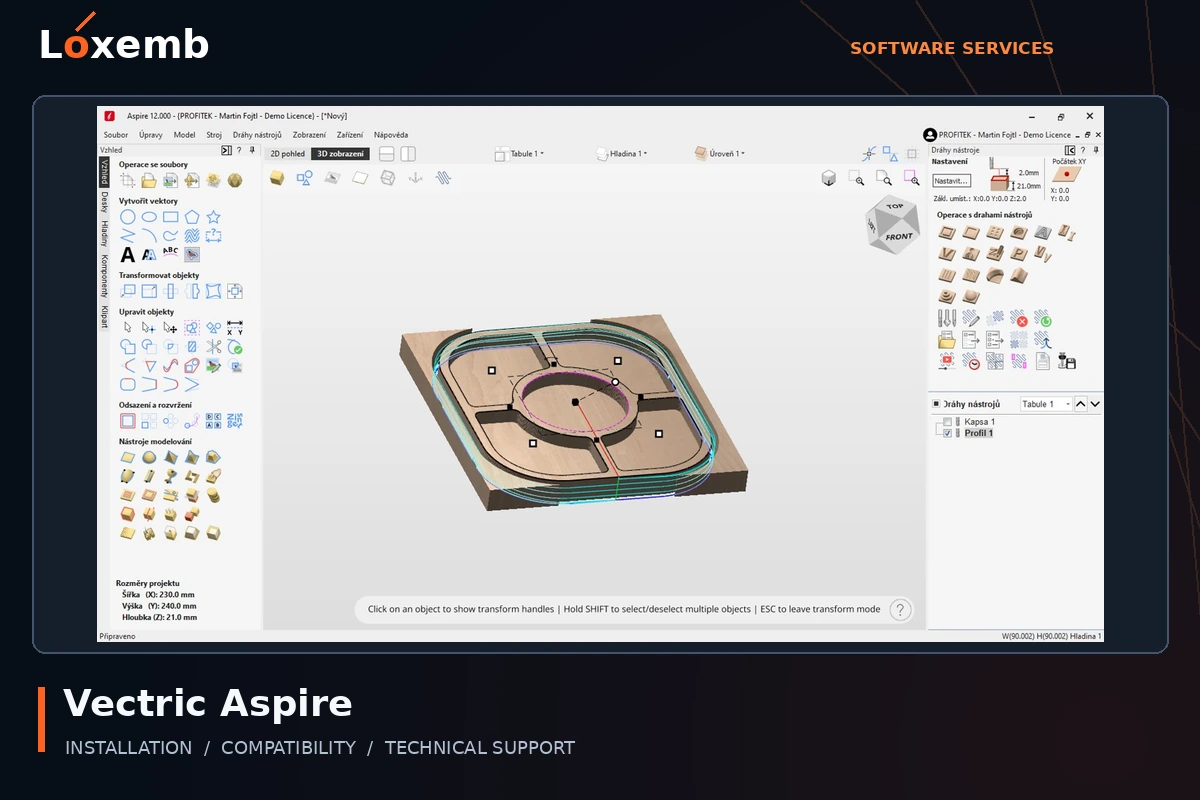
Task: Click the recalculate toolpath green icon
Action: pyautogui.click(x=1042, y=318)
